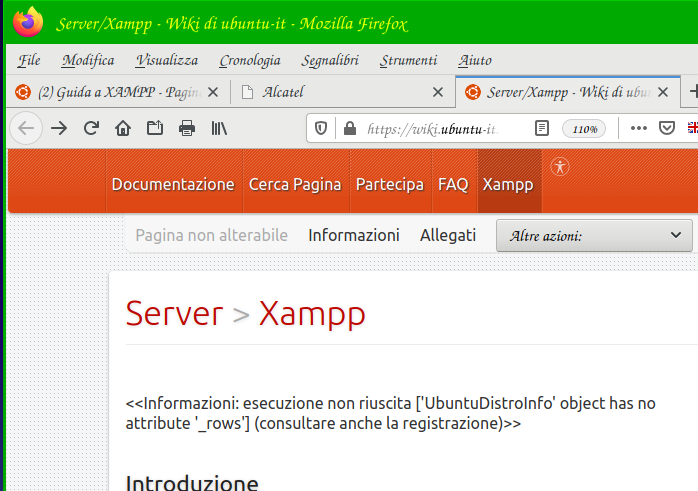Open the FAQ navbar link
Image resolution: width=698 pixels, height=491 pixels.
(453, 184)
